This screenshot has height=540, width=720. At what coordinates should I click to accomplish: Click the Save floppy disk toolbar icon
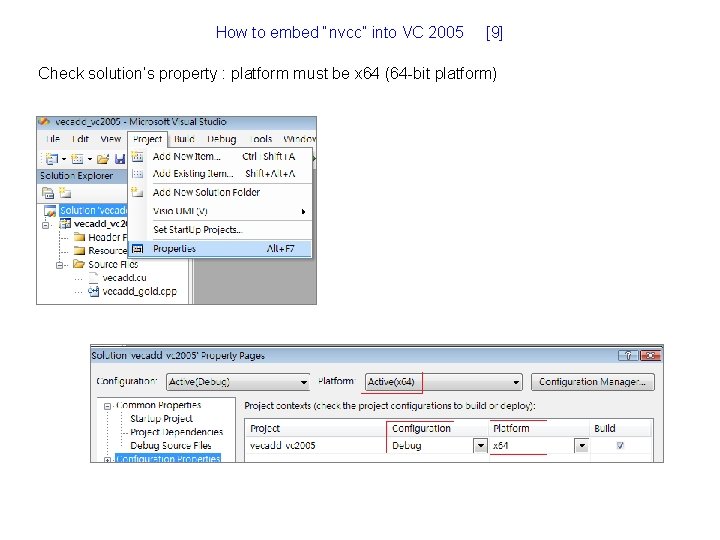[120, 159]
